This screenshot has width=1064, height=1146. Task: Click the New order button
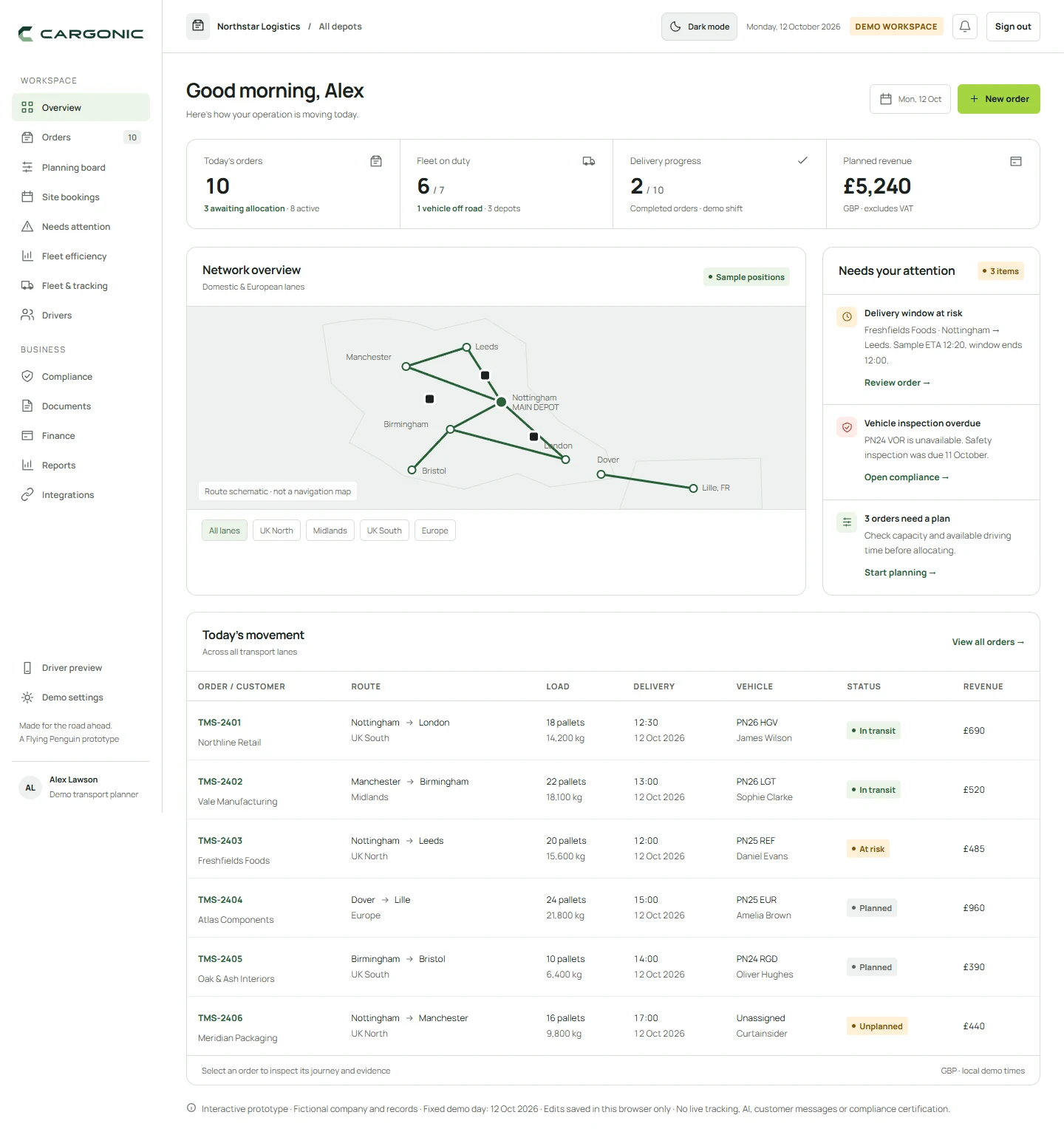click(x=999, y=99)
